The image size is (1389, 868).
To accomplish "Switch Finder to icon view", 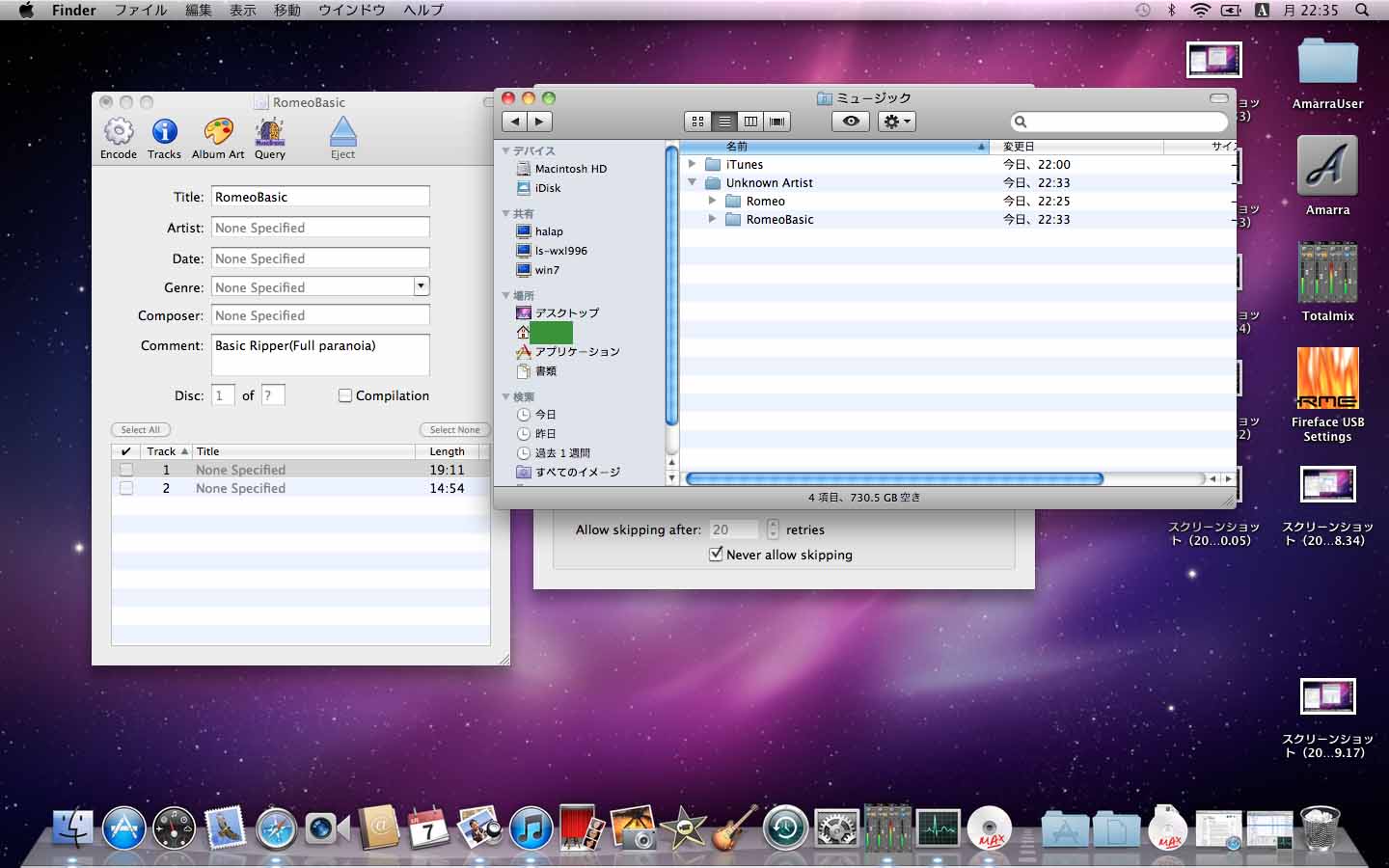I will coord(697,122).
